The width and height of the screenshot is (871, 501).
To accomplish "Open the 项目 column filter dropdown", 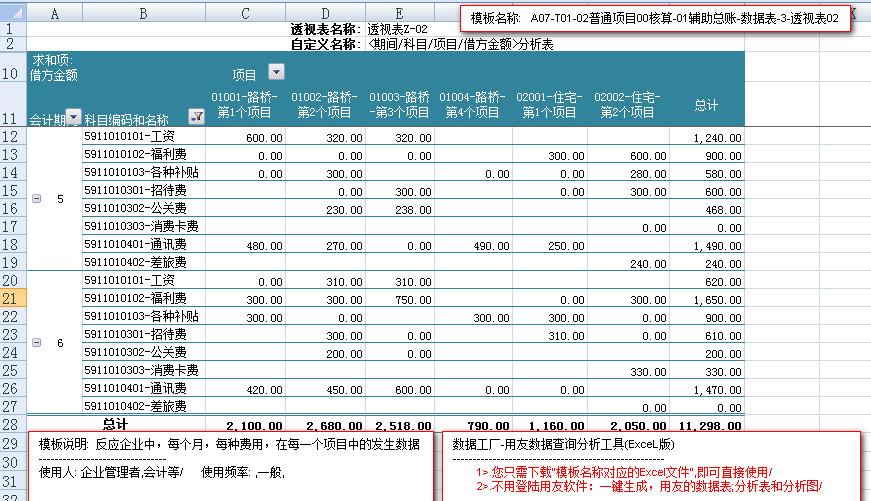I will 277,72.
